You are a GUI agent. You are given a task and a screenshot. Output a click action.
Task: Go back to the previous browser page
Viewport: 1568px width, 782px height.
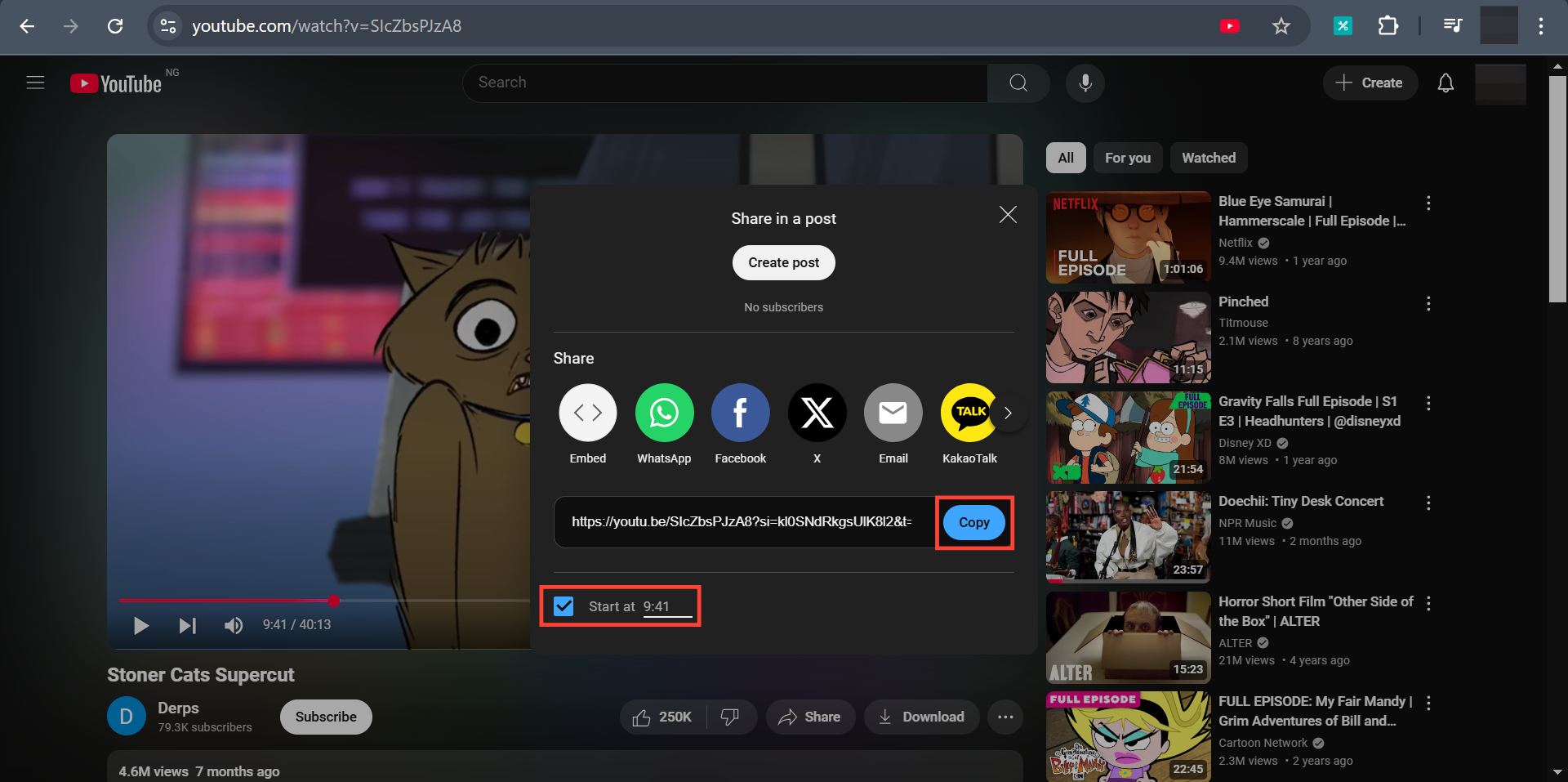click(27, 26)
